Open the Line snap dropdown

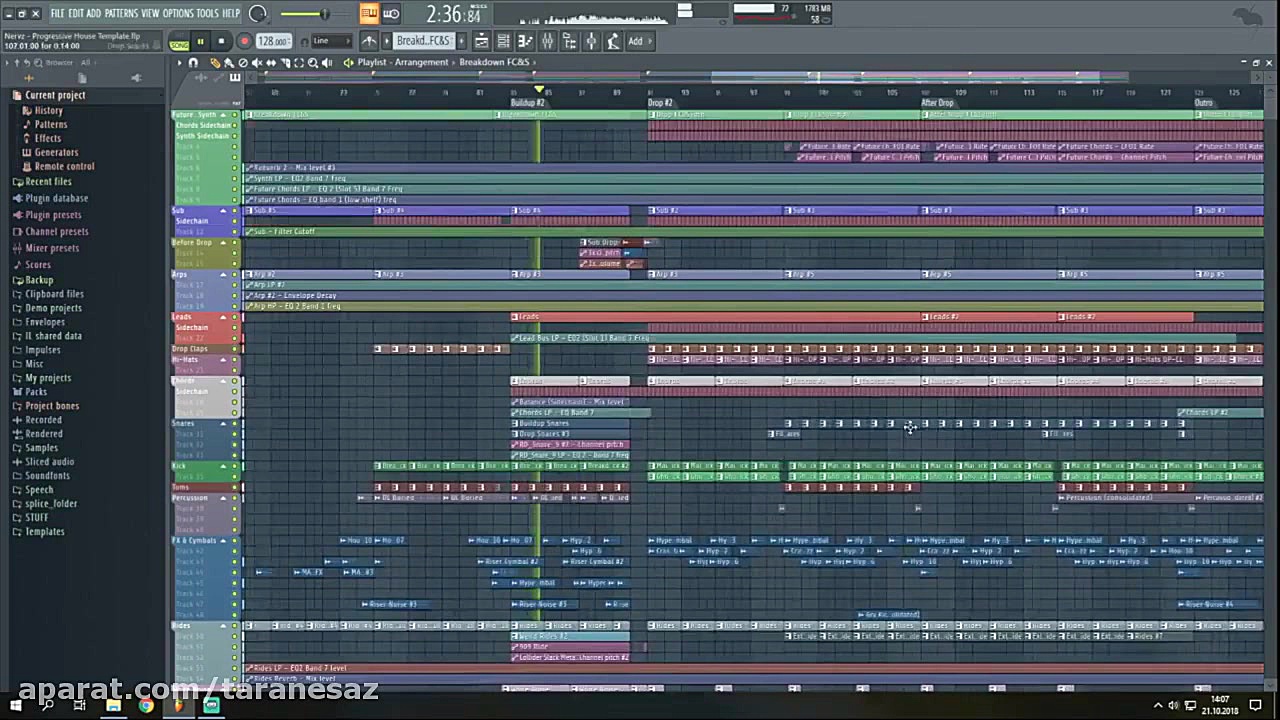pyautogui.click(x=330, y=41)
